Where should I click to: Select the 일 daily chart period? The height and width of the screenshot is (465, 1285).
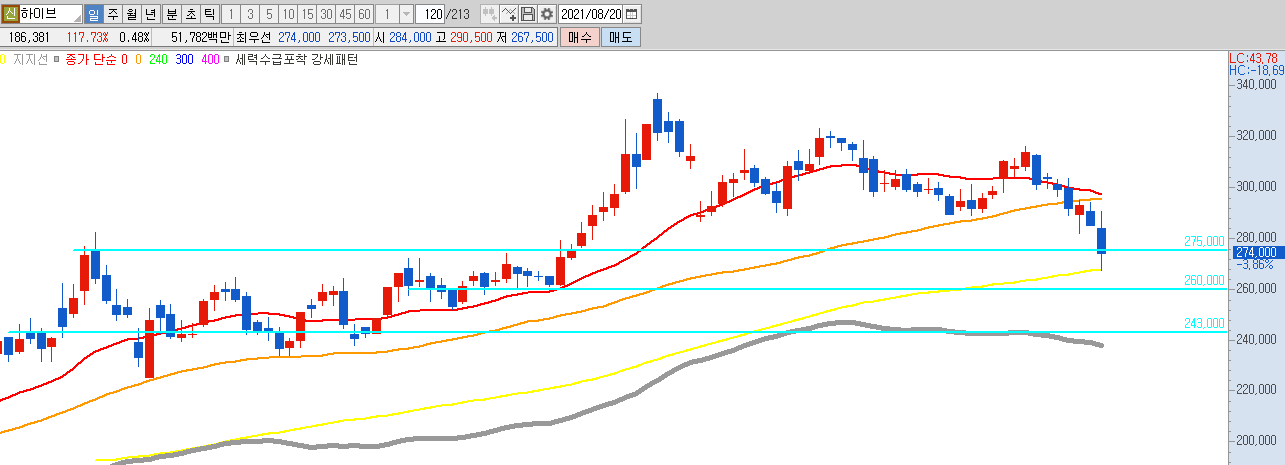coord(93,14)
